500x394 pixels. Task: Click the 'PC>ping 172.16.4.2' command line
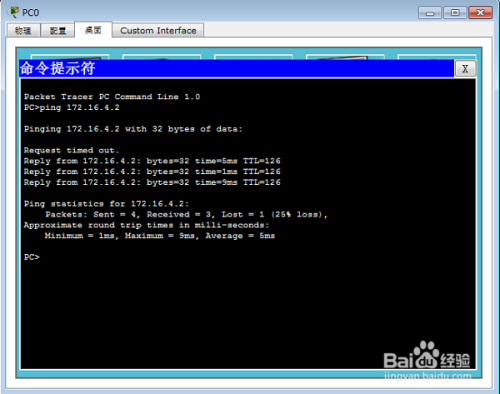[x=72, y=108]
